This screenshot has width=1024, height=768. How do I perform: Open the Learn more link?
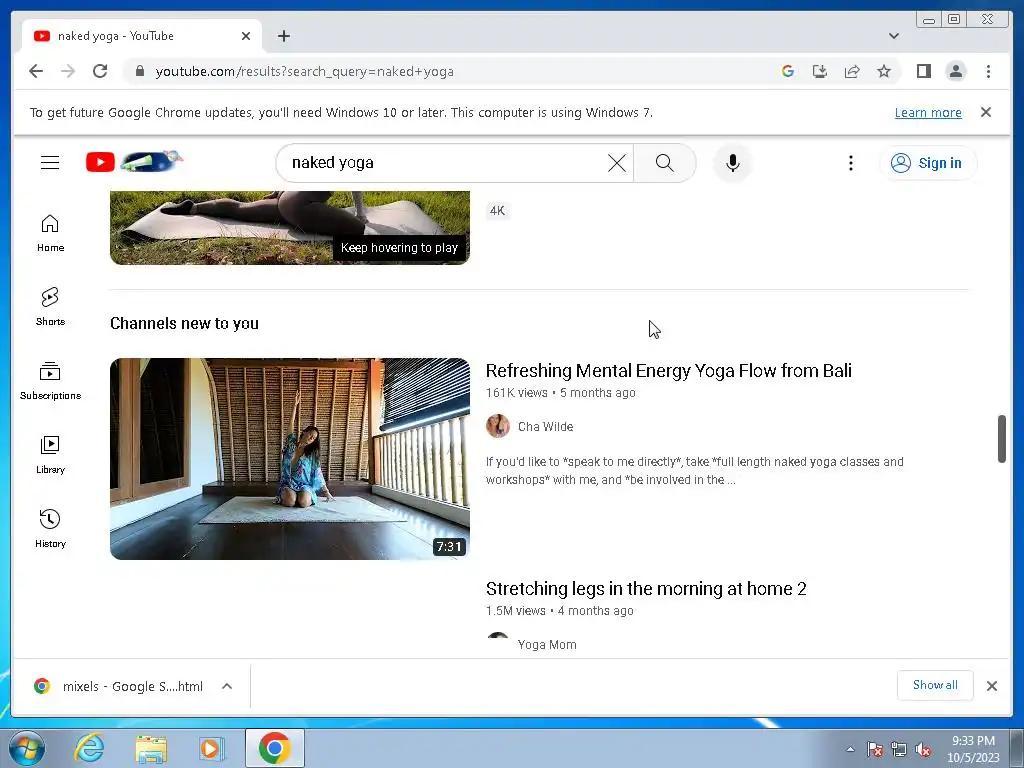928,112
